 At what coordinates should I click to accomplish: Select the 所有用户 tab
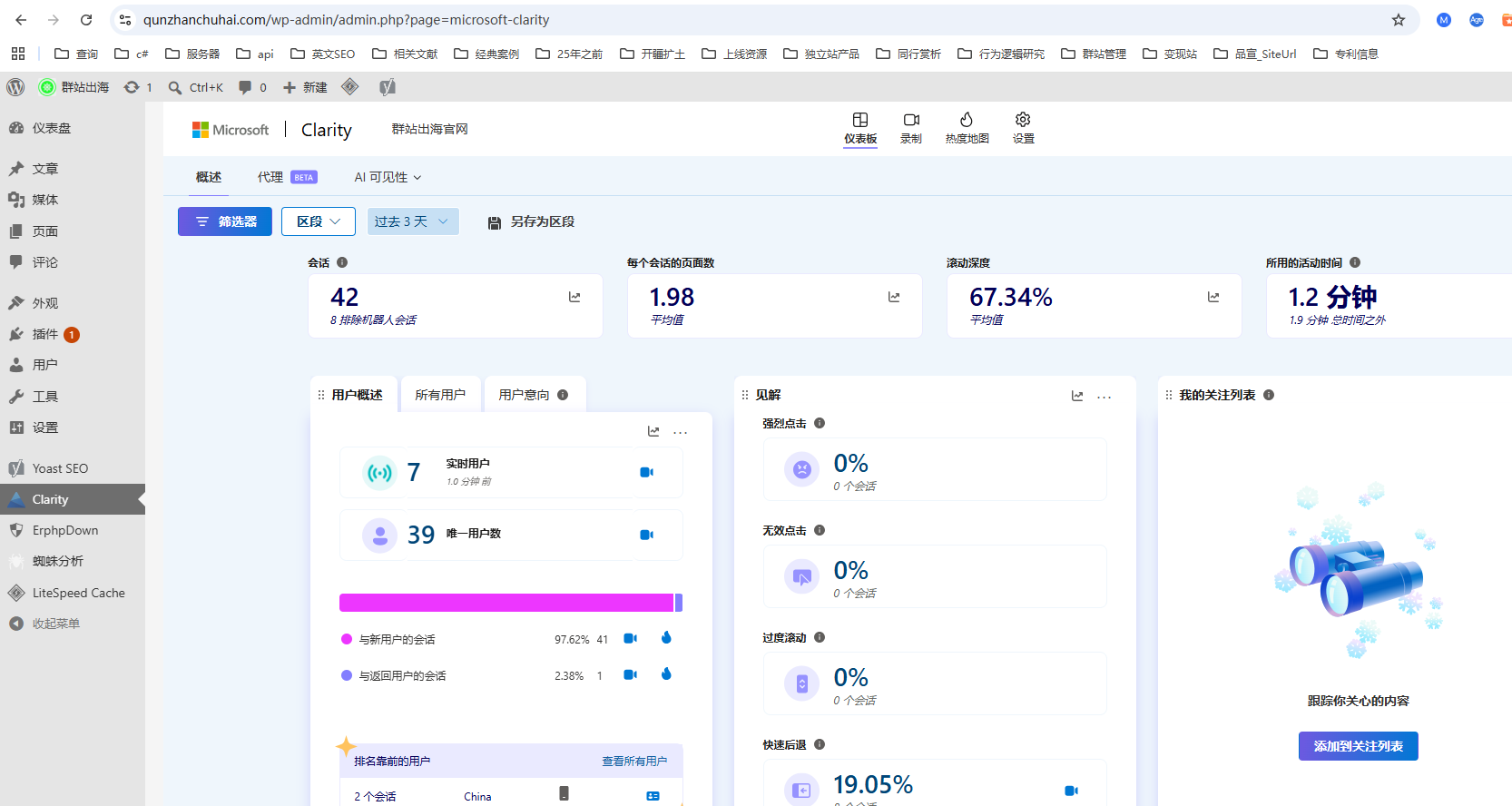click(x=440, y=395)
